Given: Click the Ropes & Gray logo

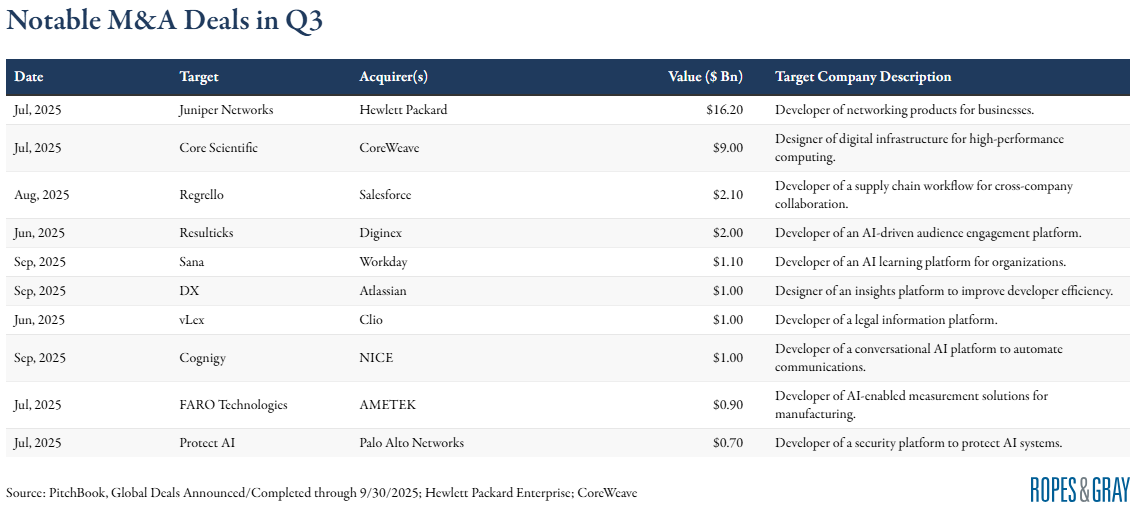Looking at the screenshot, I should click(1079, 489).
